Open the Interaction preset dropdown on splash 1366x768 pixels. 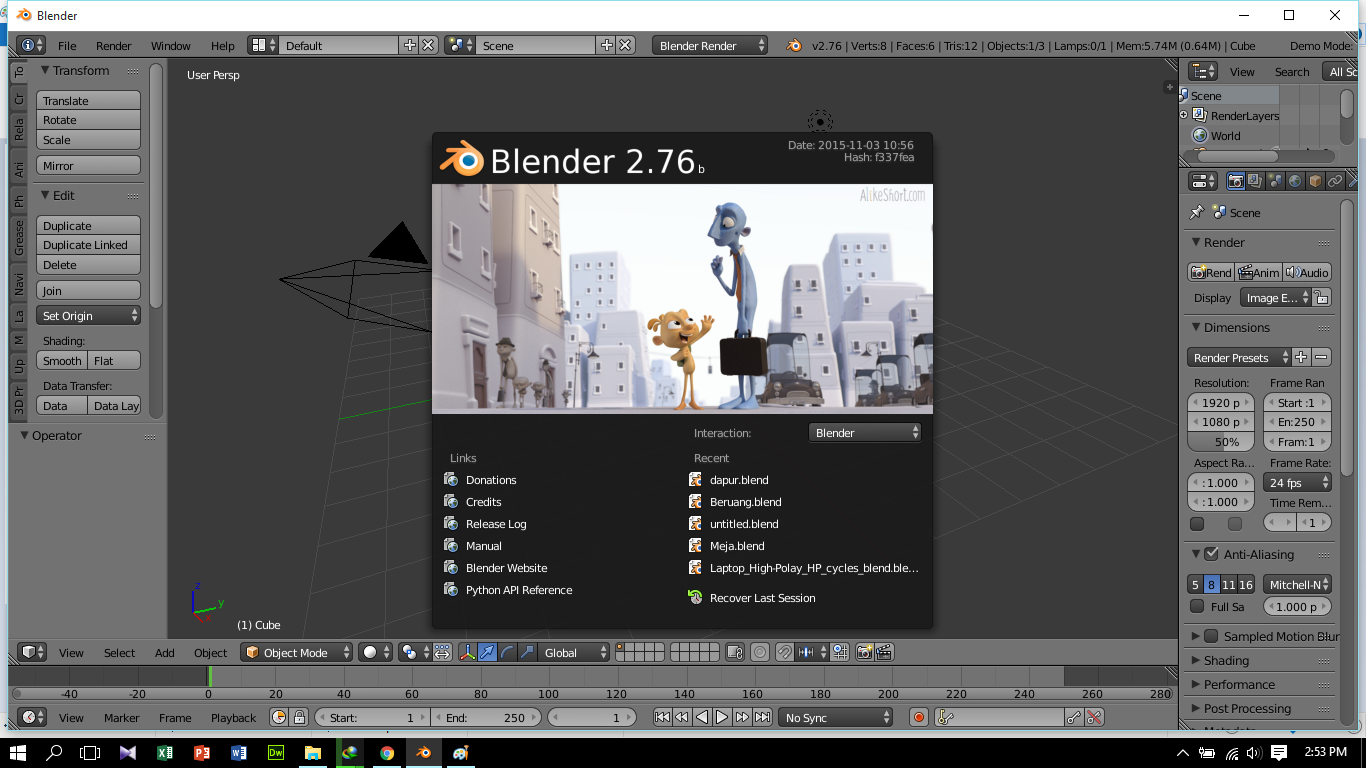point(865,433)
